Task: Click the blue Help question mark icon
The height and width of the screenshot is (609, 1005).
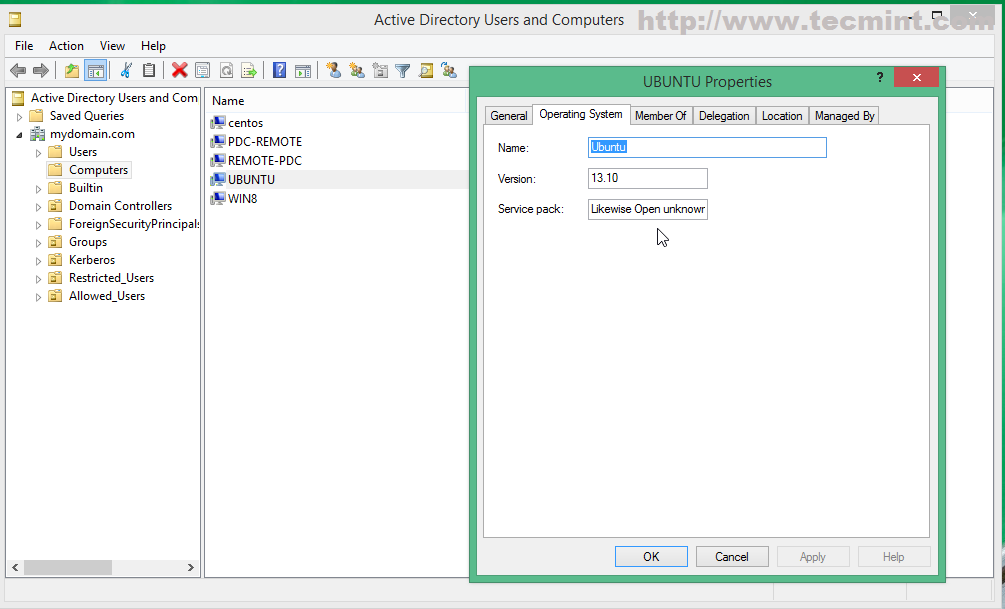Action: [x=279, y=70]
